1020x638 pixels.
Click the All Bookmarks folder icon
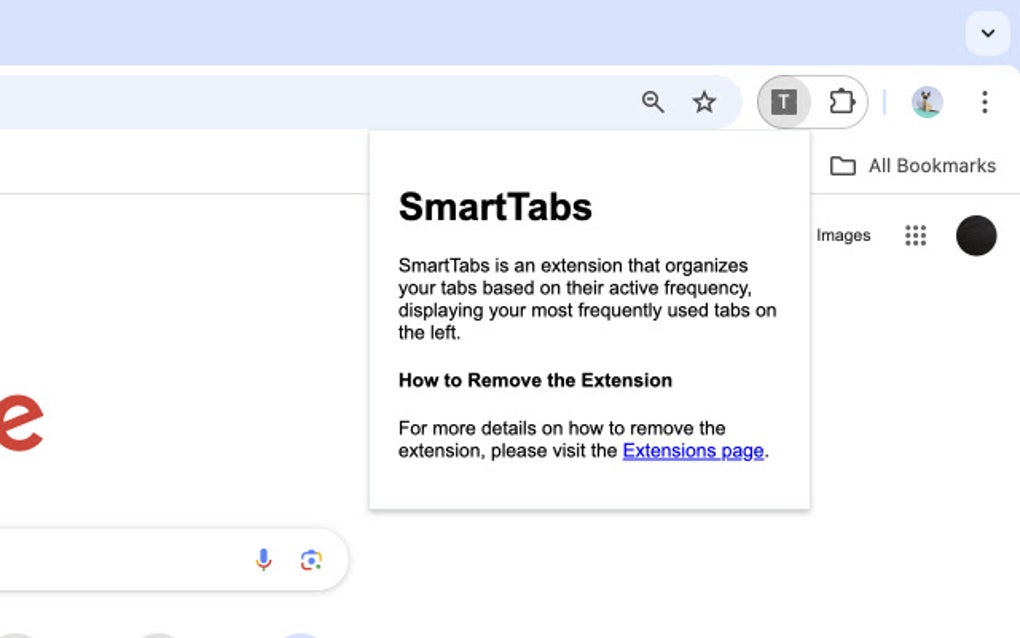pyautogui.click(x=841, y=165)
